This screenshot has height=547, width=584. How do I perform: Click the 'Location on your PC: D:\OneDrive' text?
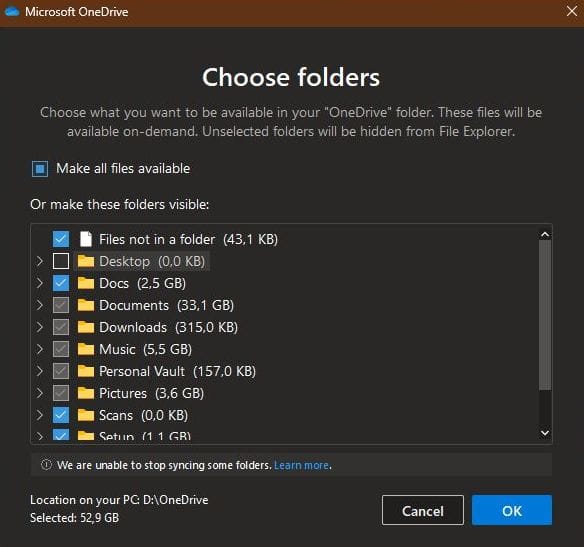[119, 500]
